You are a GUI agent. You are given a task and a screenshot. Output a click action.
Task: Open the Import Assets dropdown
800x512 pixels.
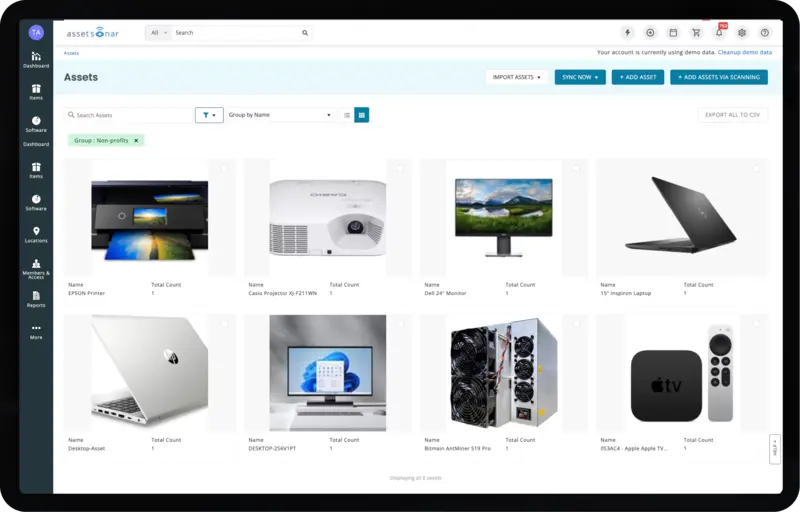[516, 77]
